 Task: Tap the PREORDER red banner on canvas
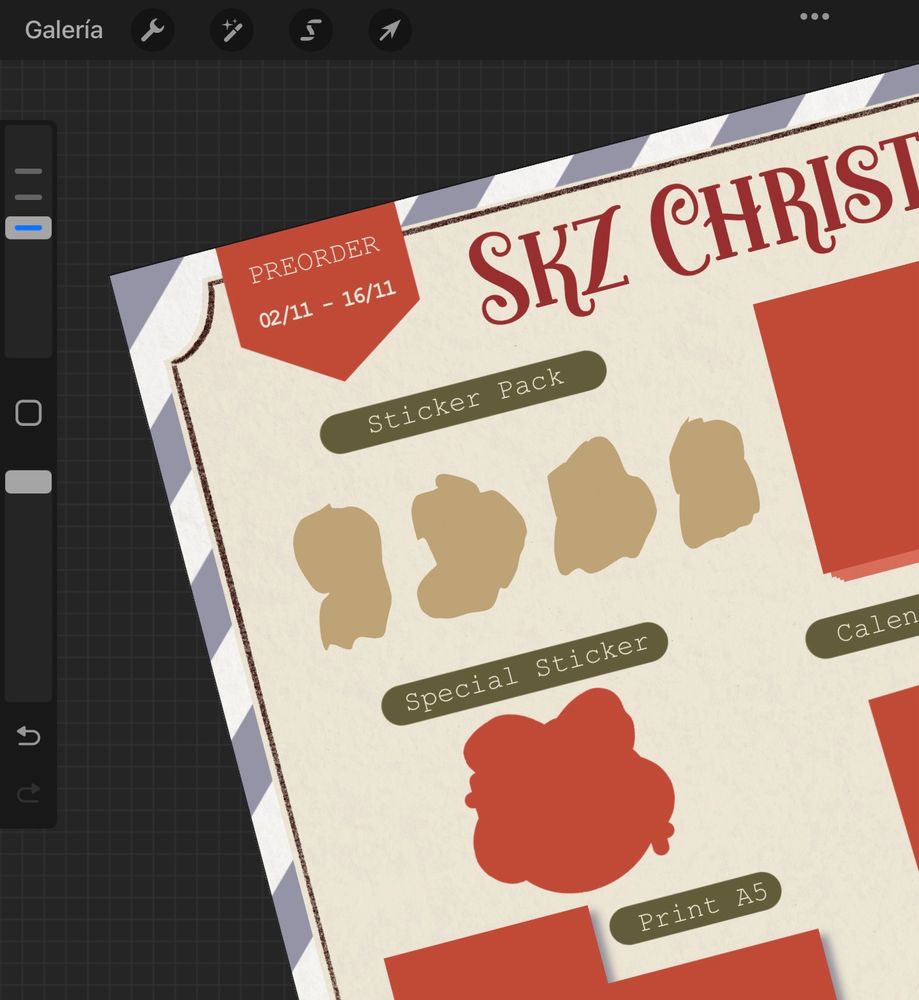tap(317, 290)
